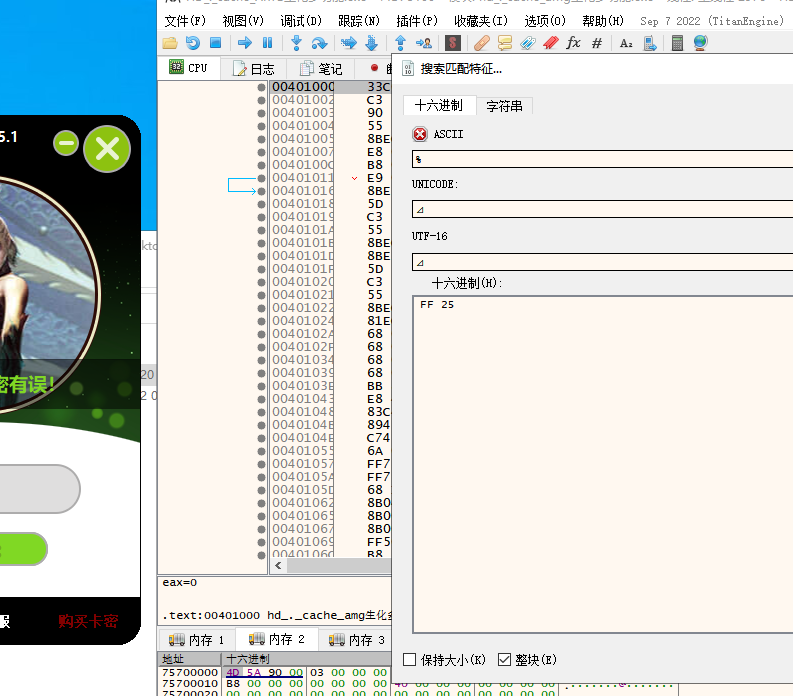The image size is (793, 696).
Task: Open the 插件(P) menu
Action: [417, 21]
